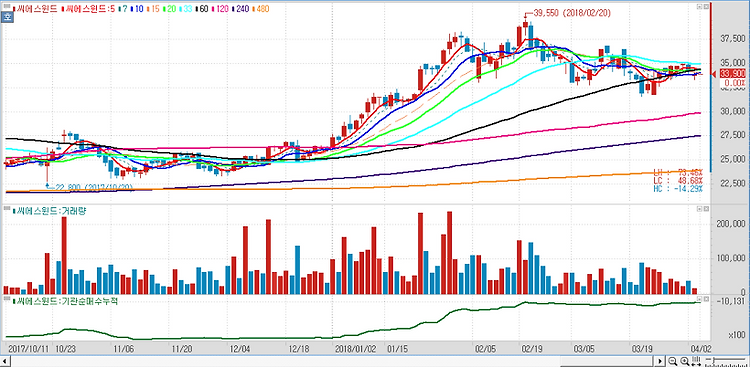Image resolution: width=750 pixels, height=367 pixels.
Task: Click the price panel small pin icon
Action: [x=699, y=8]
